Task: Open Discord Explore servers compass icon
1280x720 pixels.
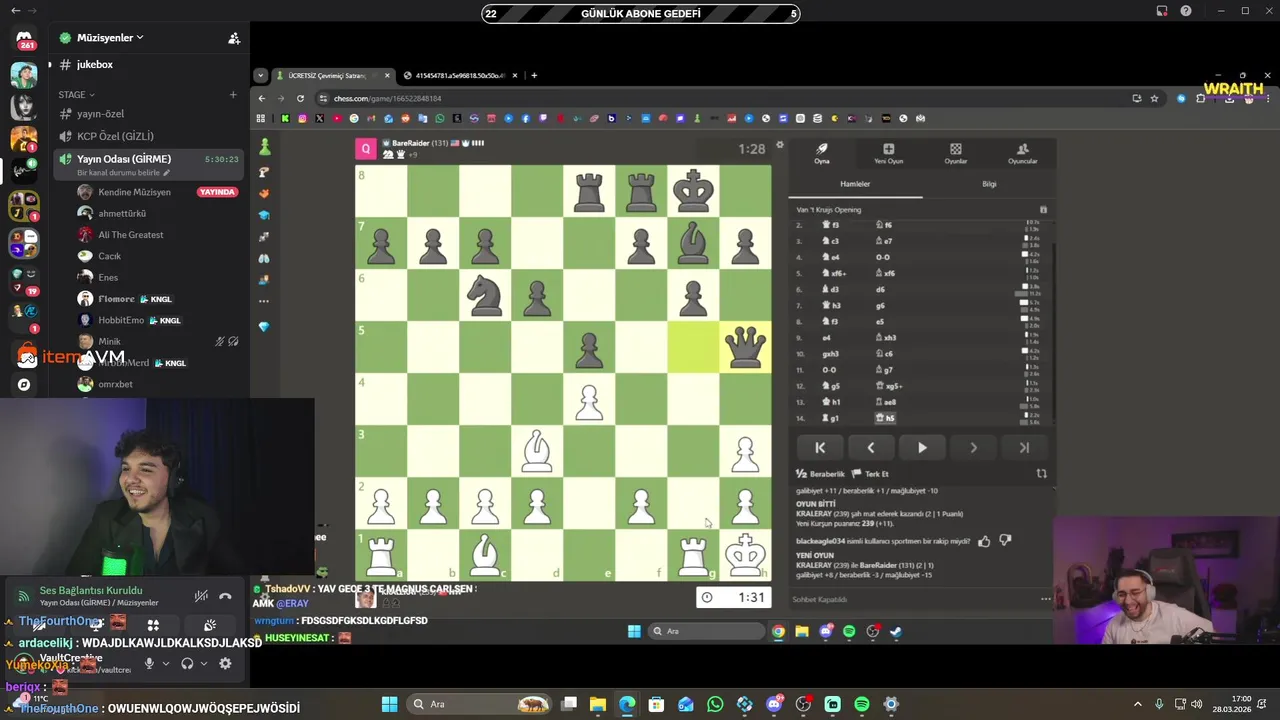Action: click(24, 384)
